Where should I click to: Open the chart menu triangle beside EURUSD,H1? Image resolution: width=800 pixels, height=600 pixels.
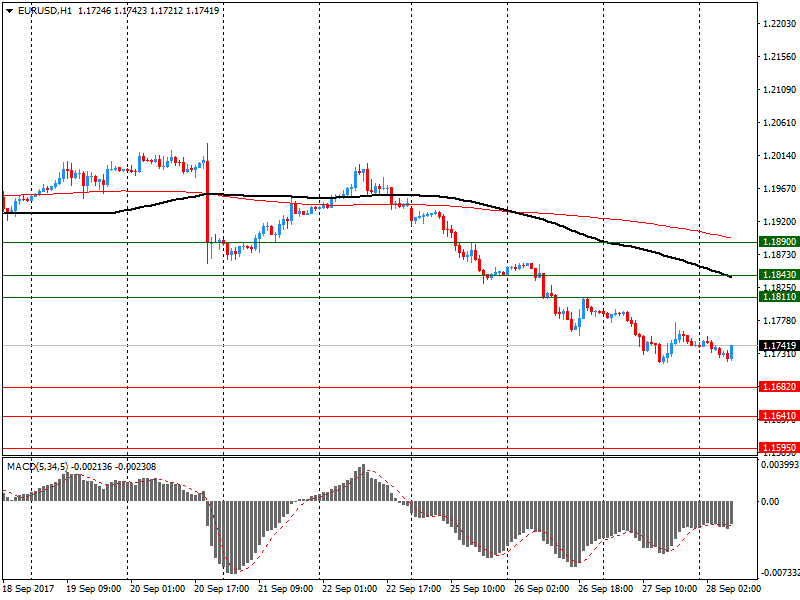click(10, 11)
